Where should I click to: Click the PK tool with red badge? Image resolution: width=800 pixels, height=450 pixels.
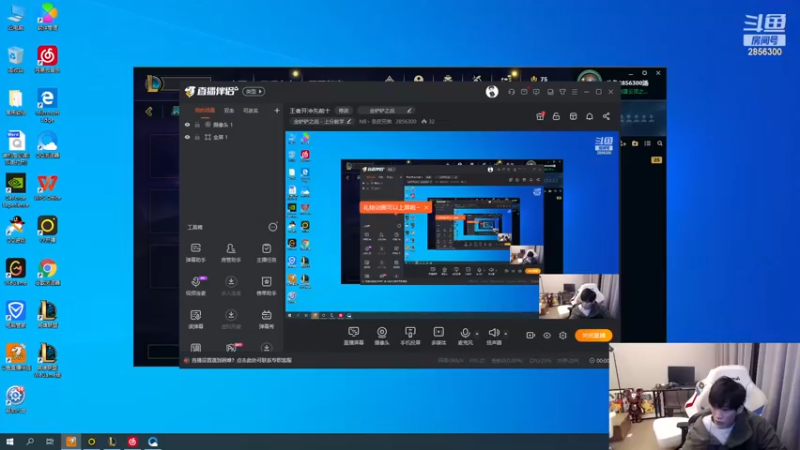click(x=232, y=347)
